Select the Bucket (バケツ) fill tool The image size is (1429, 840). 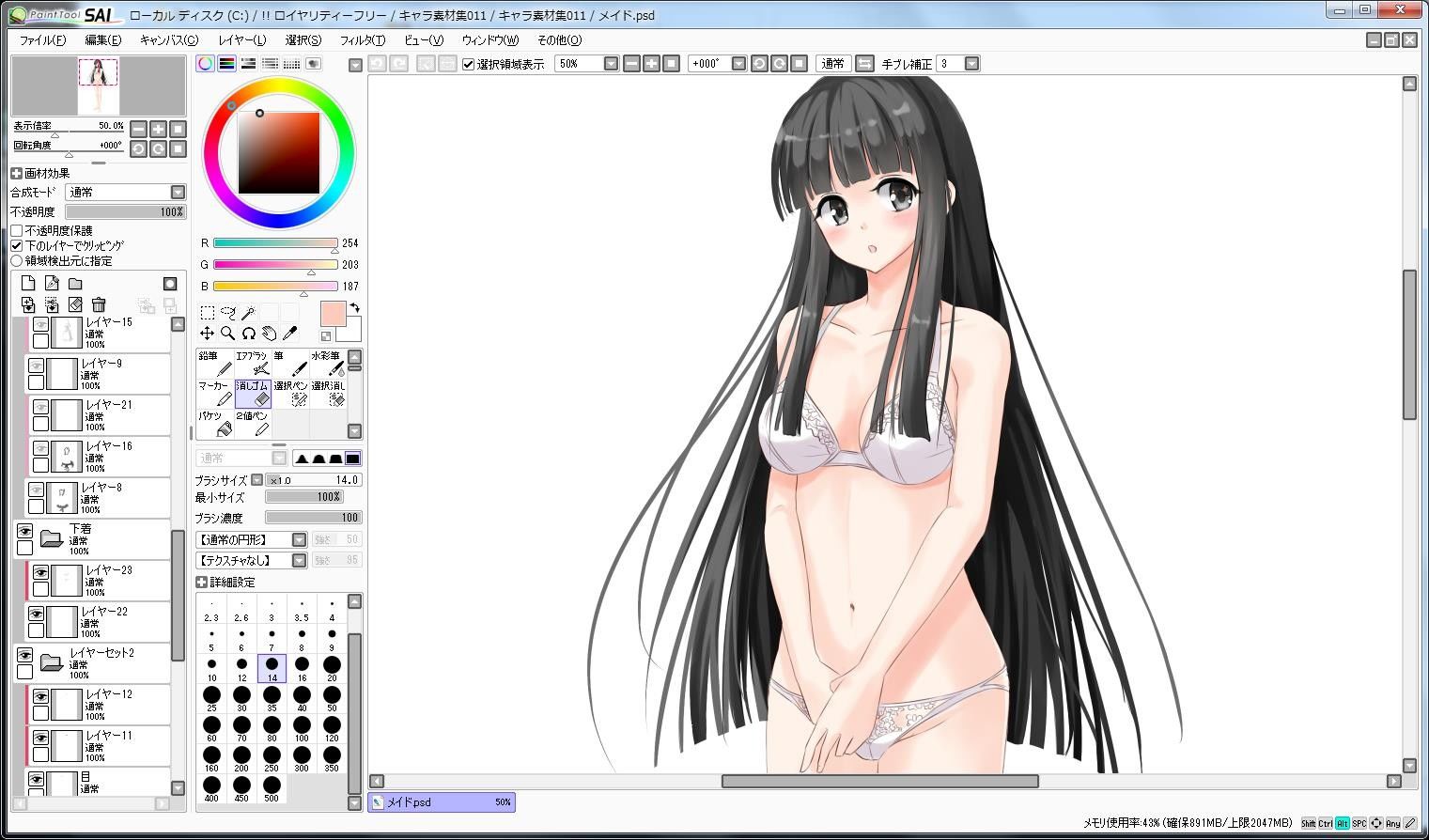pos(215,423)
